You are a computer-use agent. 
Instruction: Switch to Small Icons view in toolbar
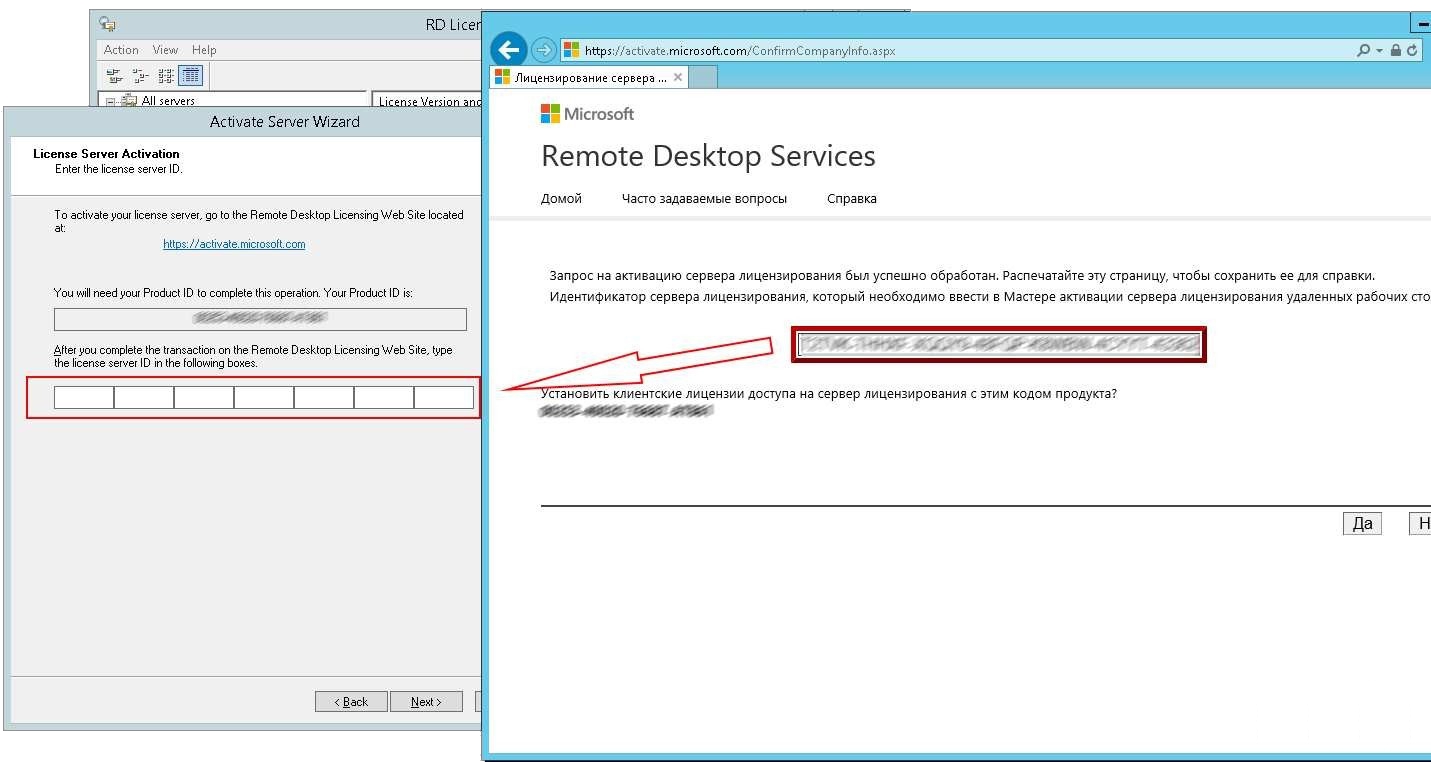tap(140, 75)
